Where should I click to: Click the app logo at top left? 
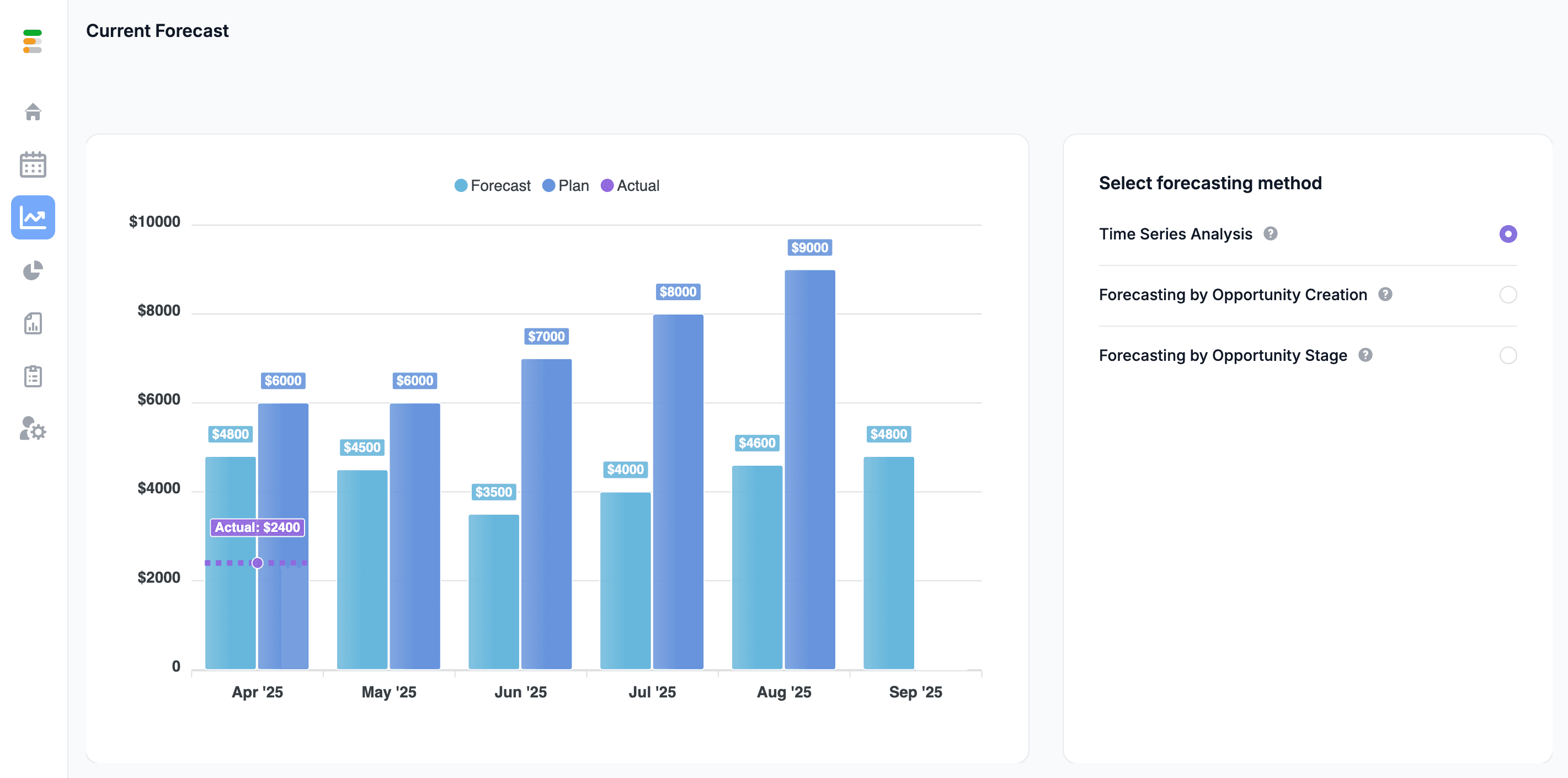coord(32,41)
